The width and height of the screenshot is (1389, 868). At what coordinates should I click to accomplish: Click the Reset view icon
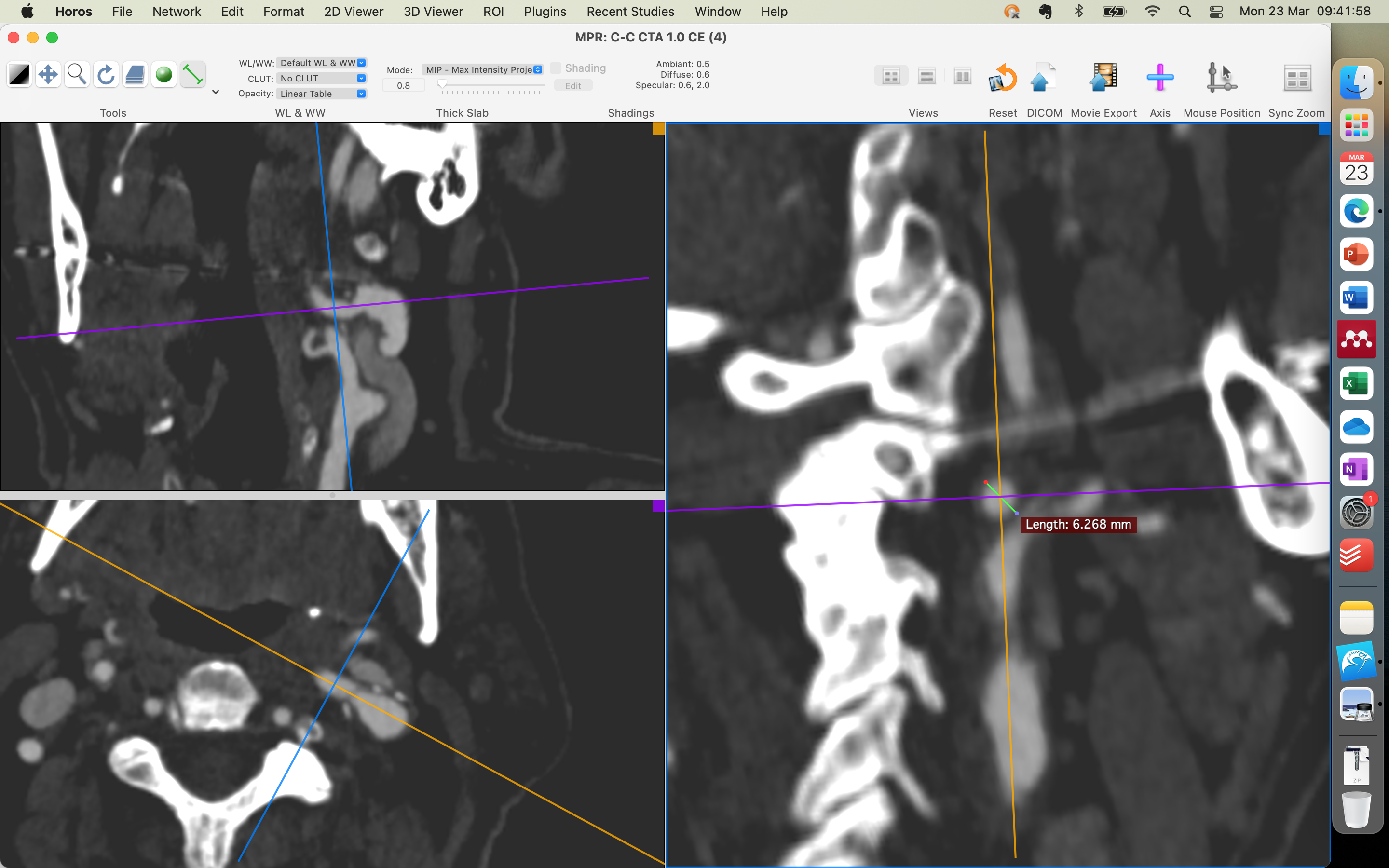click(1002, 78)
